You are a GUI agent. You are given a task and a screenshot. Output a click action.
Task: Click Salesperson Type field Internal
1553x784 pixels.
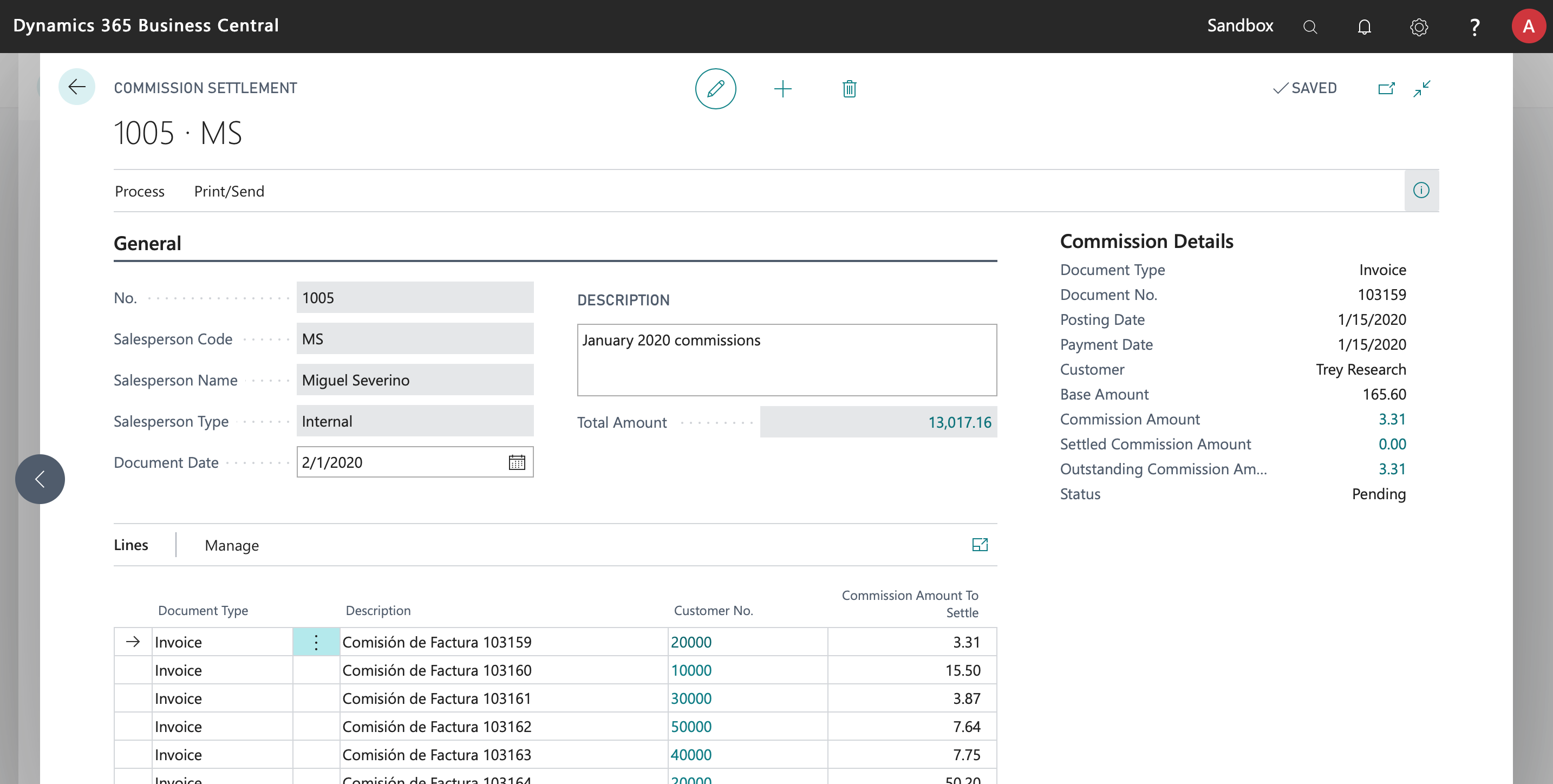pyautogui.click(x=415, y=421)
